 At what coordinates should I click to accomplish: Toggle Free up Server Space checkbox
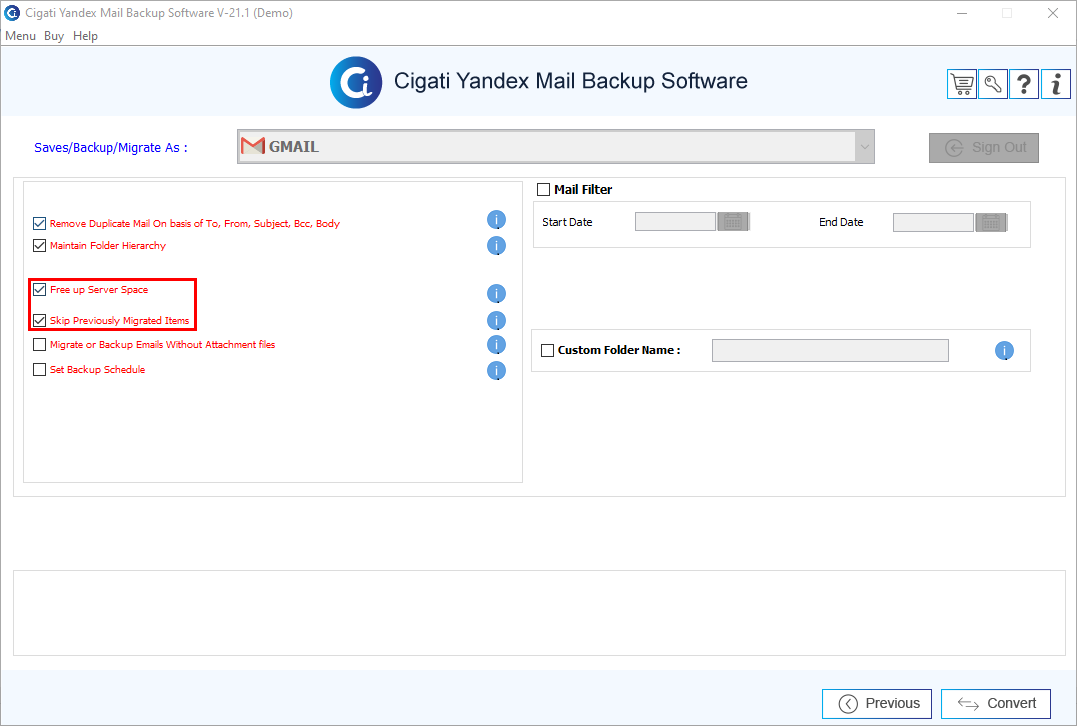pyautogui.click(x=39, y=289)
